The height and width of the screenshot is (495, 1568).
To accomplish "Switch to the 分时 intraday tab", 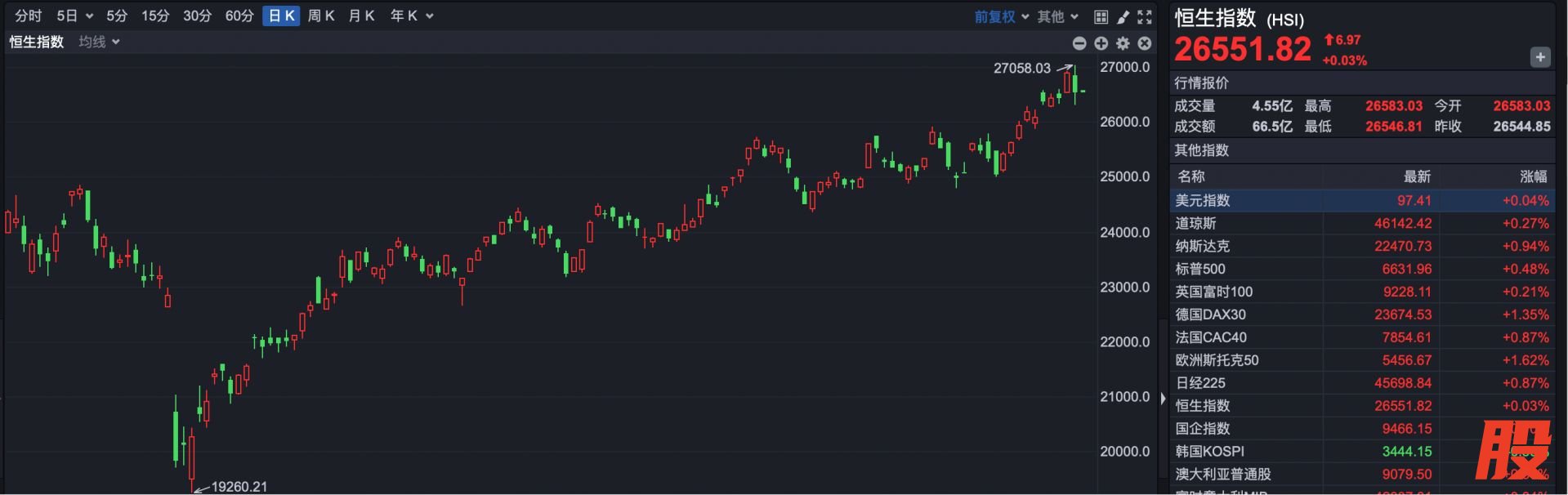I will click(28, 16).
